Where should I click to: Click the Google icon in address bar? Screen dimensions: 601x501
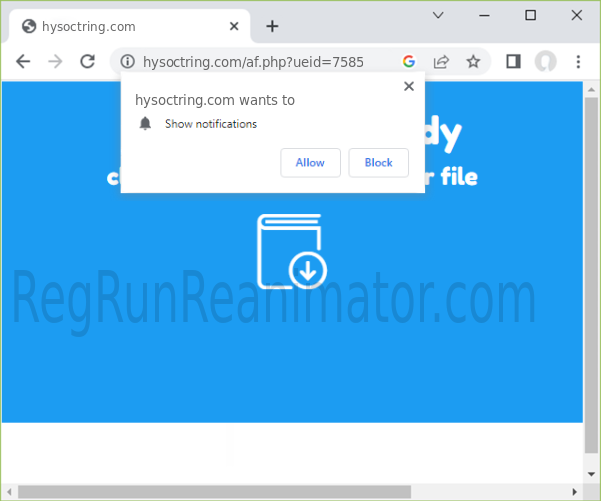click(x=408, y=62)
